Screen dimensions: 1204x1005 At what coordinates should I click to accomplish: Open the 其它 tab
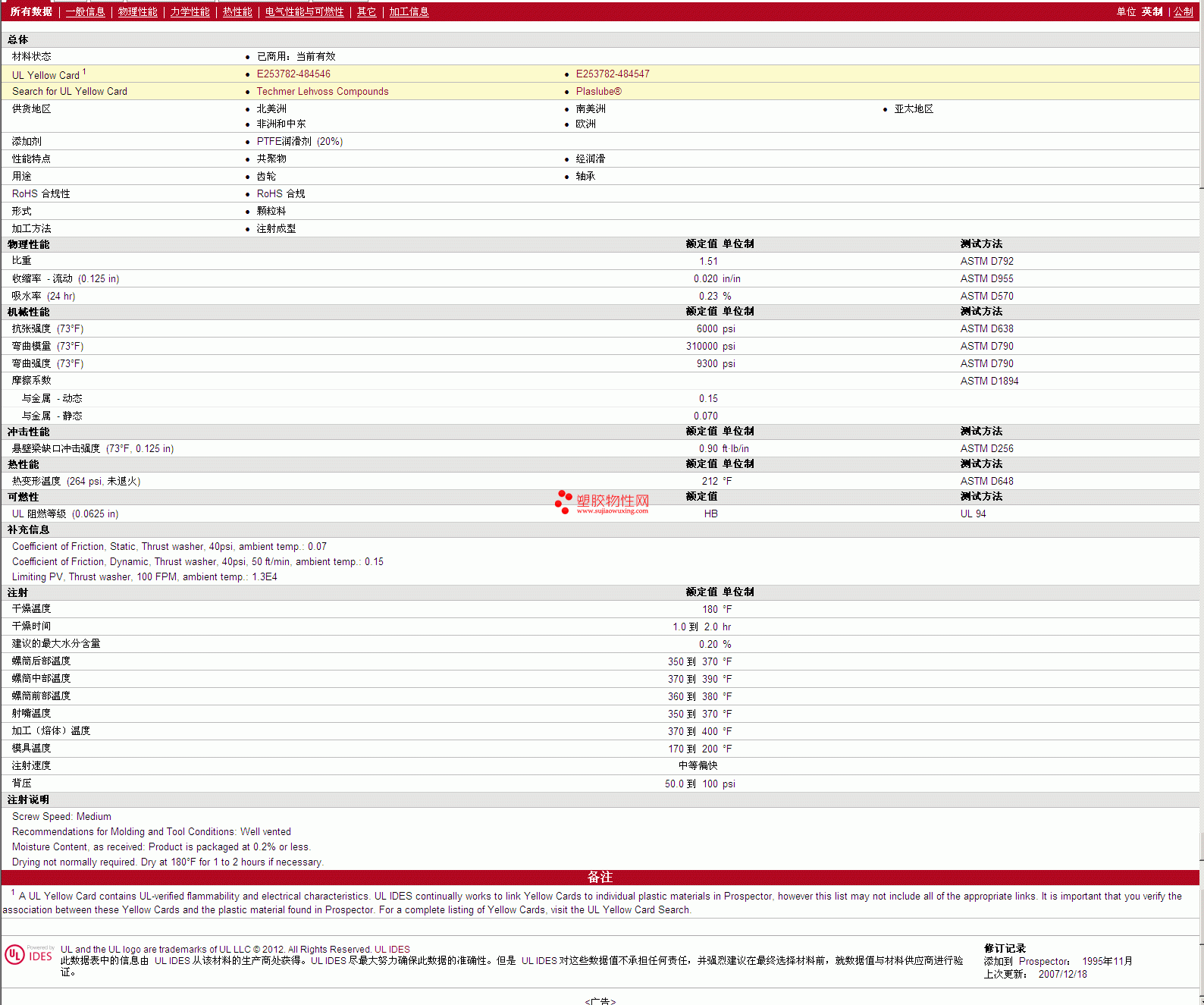point(366,12)
